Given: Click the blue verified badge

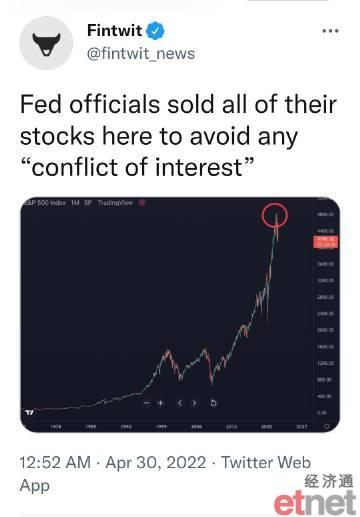Looking at the screenshot, I should pos(156,31).
